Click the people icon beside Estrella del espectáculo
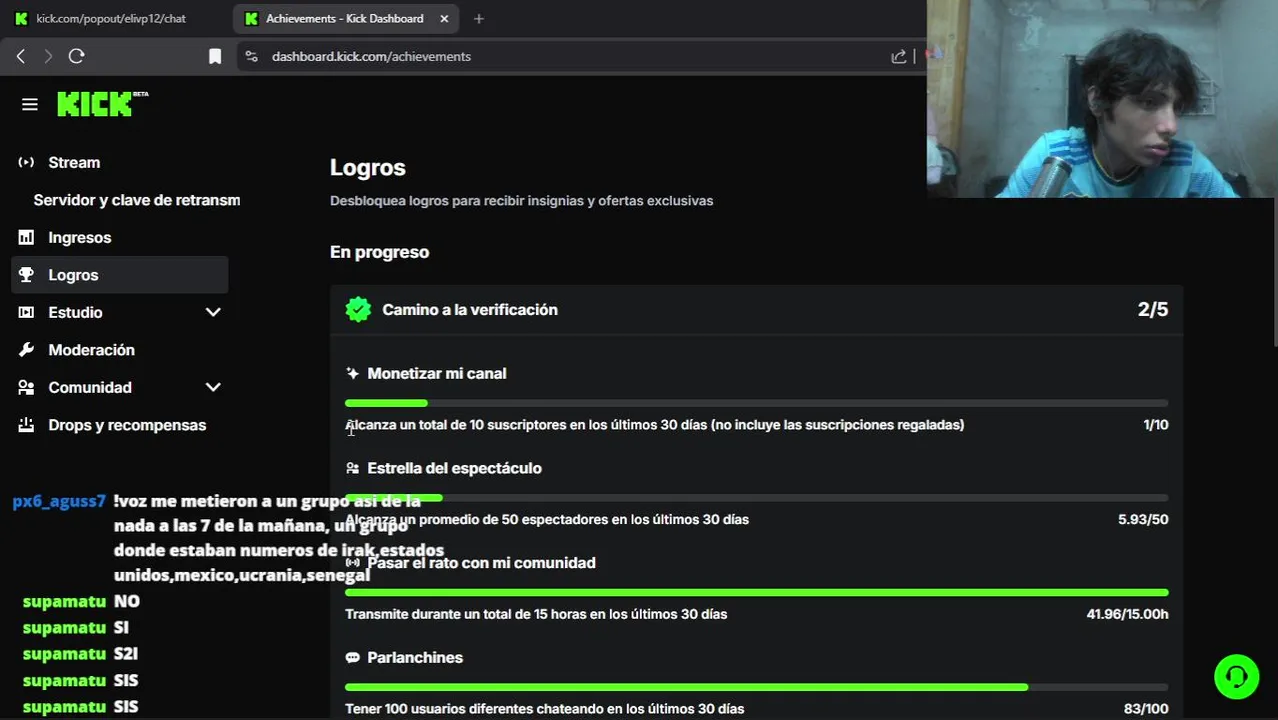The image size is (1278, 720). (352, 468)
